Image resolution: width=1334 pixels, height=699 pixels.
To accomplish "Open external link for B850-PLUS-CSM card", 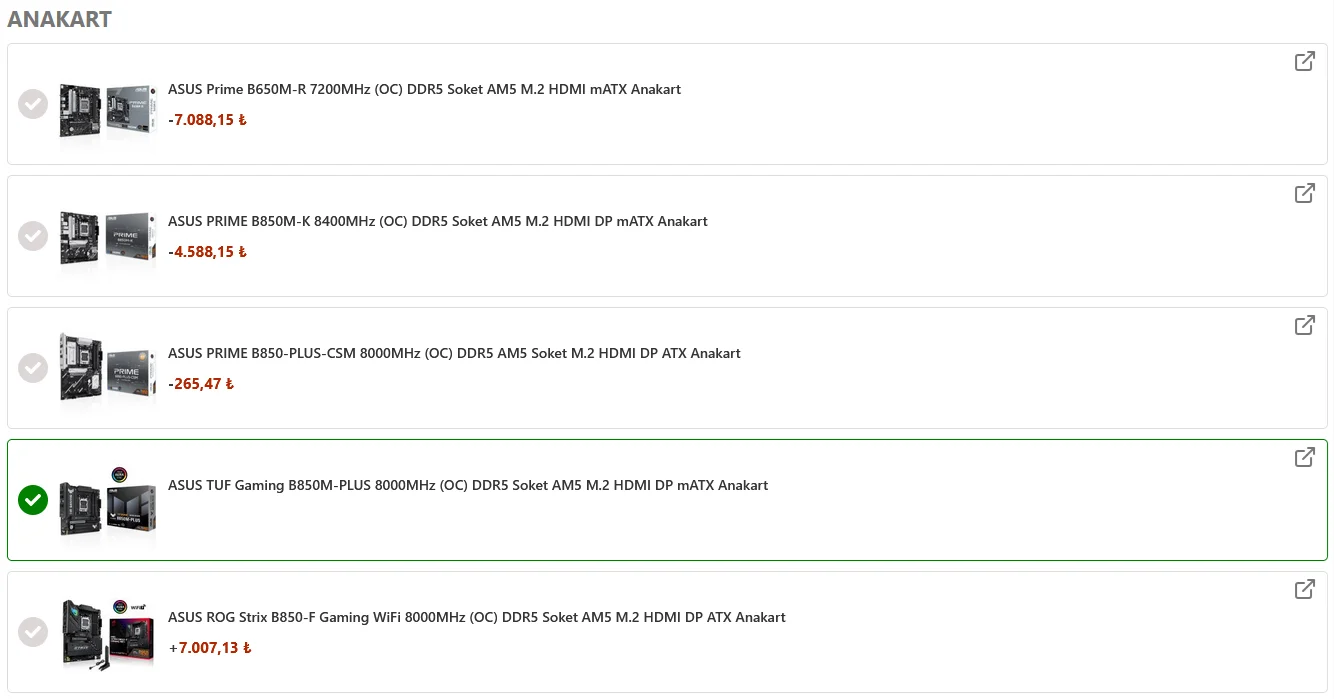I will click(x=1305, y=325).
